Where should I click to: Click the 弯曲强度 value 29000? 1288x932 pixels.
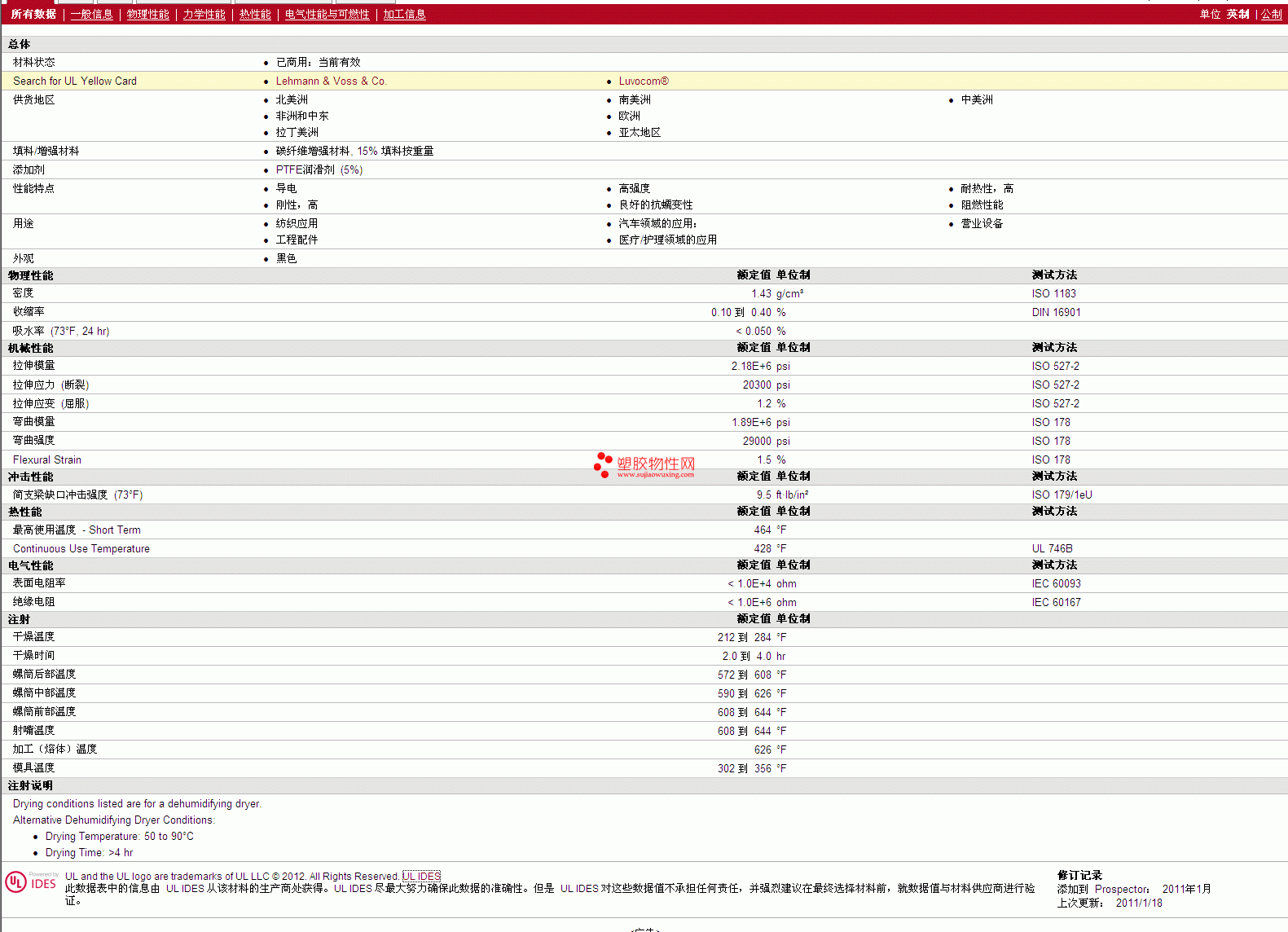[x=757, y=441]
